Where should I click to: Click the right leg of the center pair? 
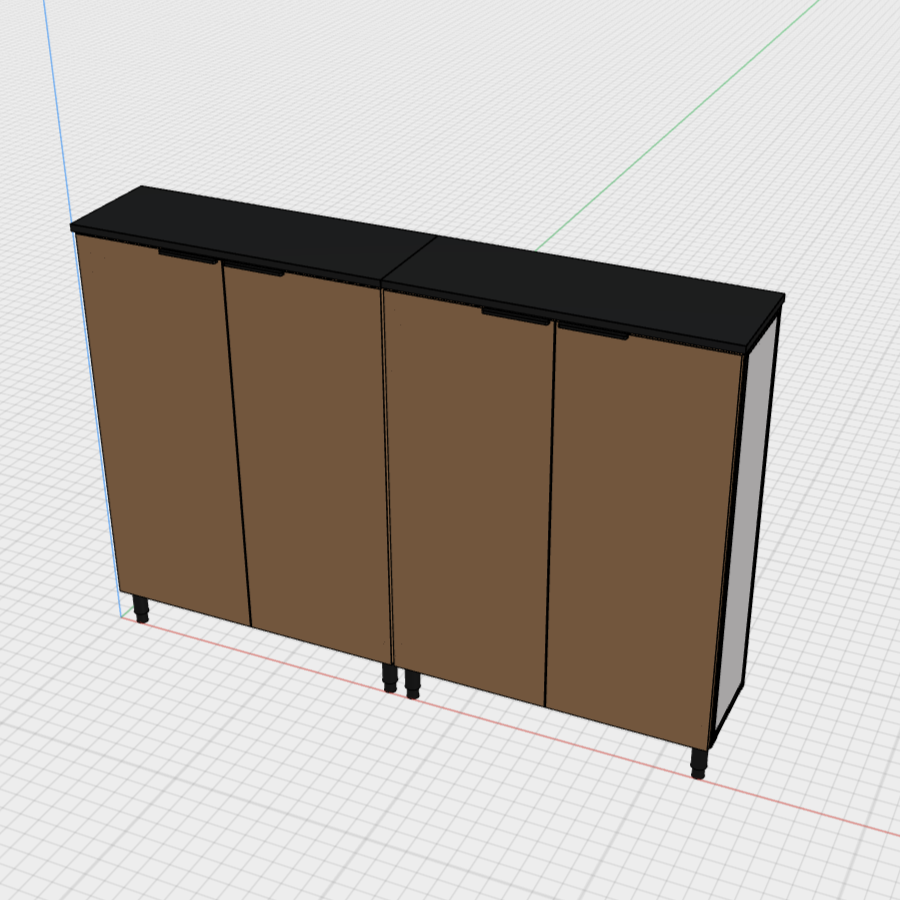[412, 685]
